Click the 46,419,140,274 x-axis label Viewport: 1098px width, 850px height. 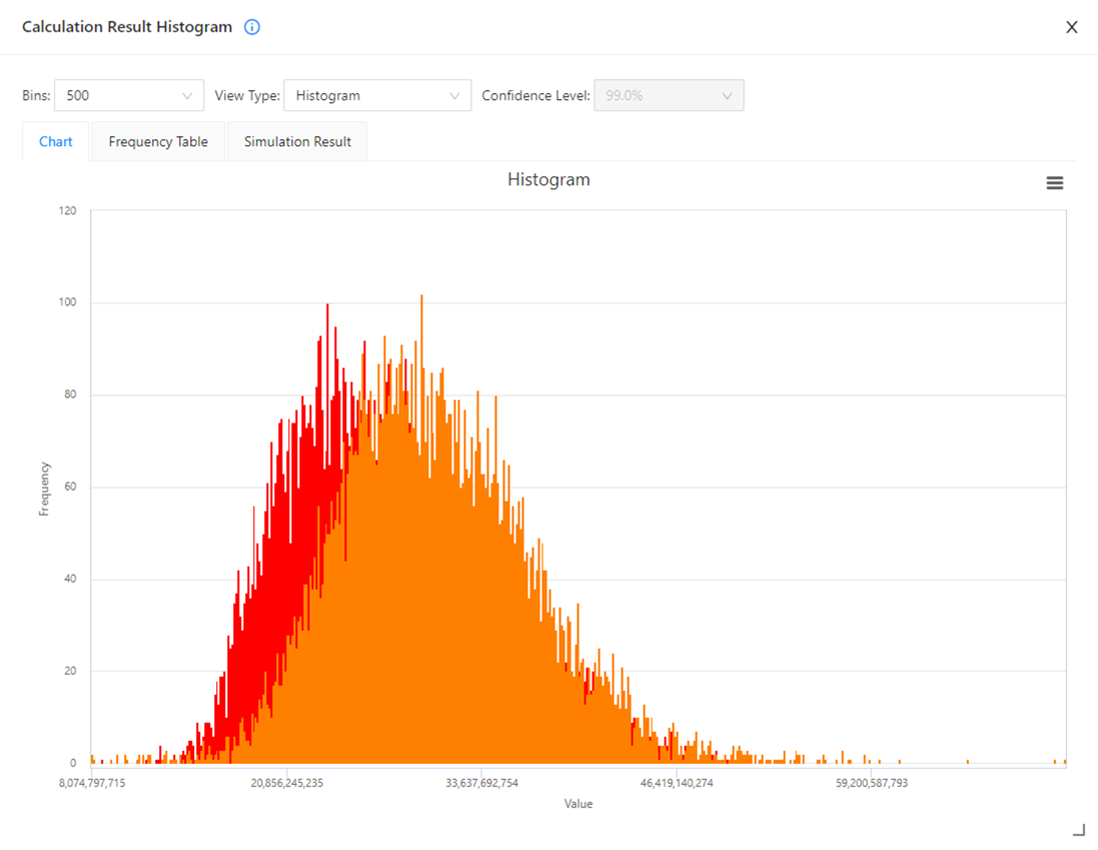point(677,783)
